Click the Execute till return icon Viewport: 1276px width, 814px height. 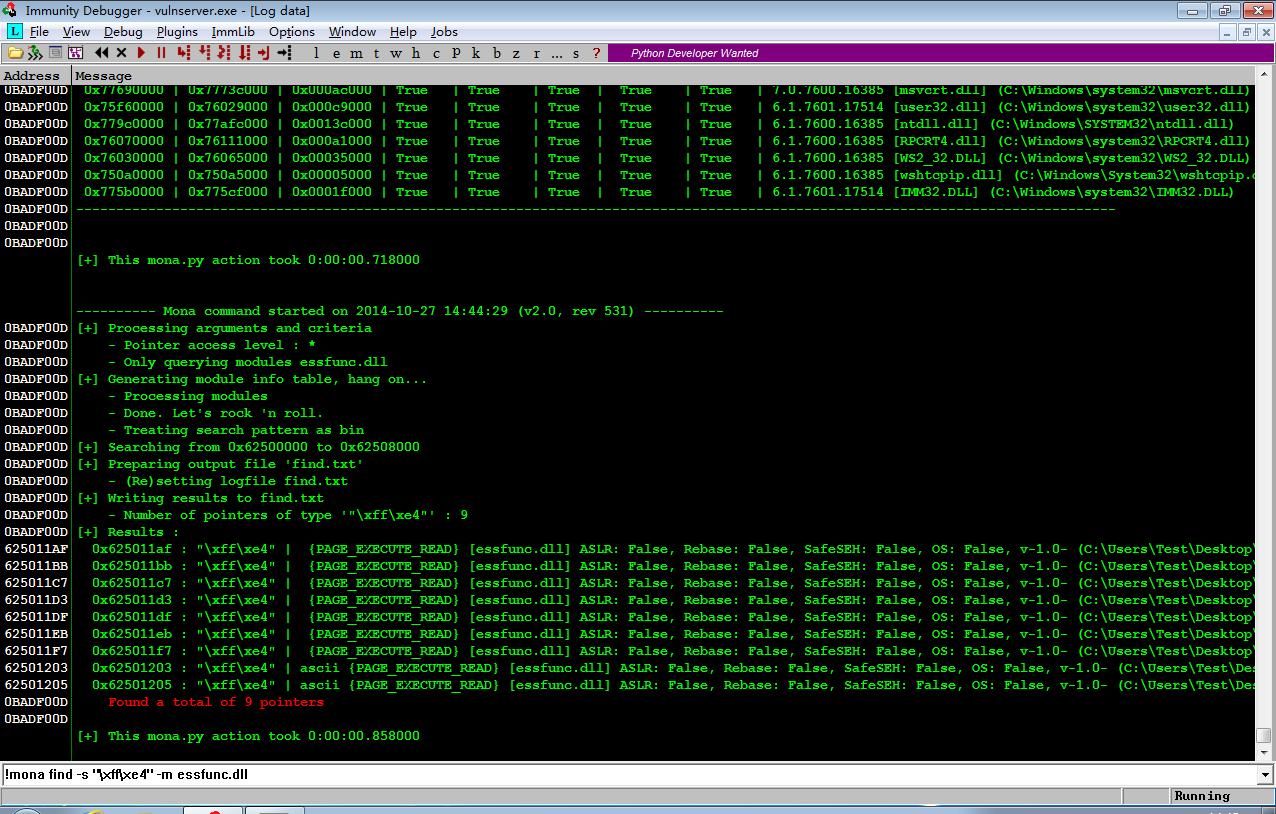point(263,53)
